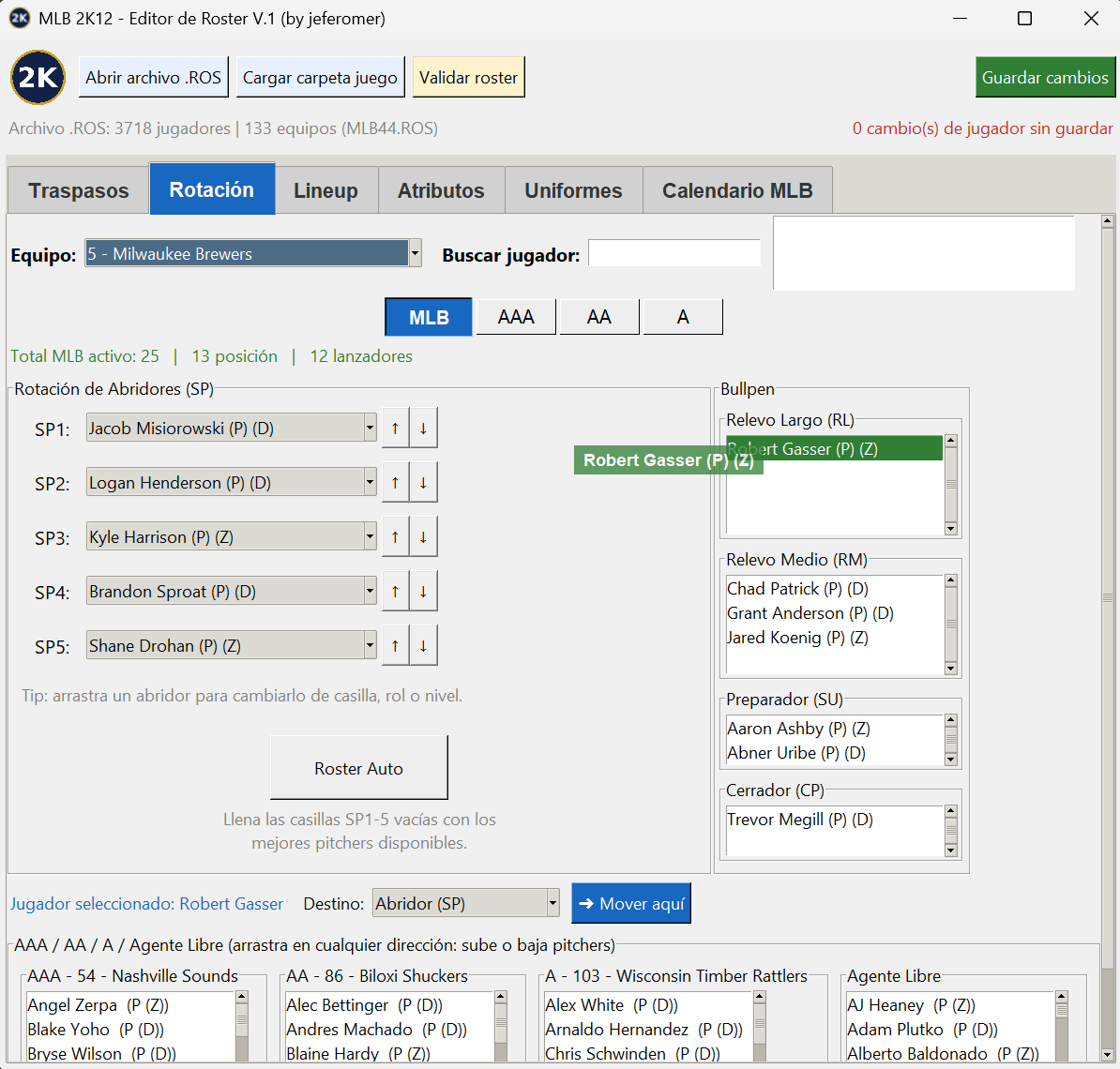The height and width of the screenshot is (1069, 1120).
Task: Click Agente Libre list scroll up arrow
Action: click(x=1062, y=996)
